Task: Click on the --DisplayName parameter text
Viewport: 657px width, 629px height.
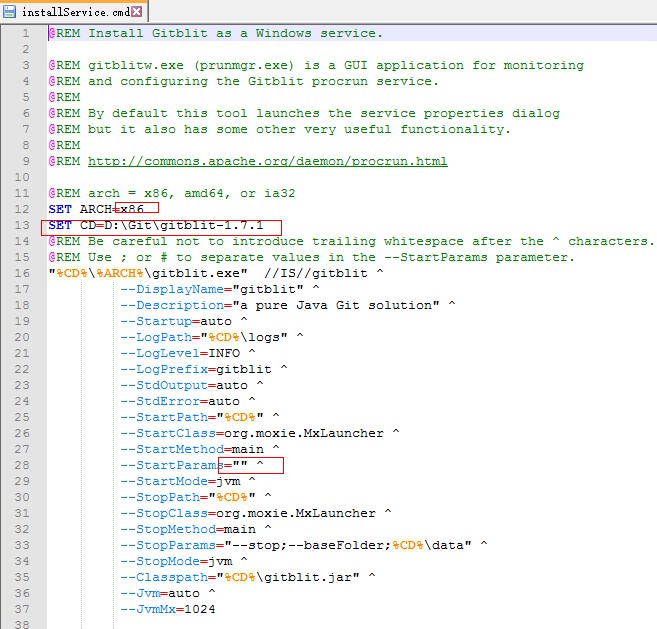Action: (169, 289)
